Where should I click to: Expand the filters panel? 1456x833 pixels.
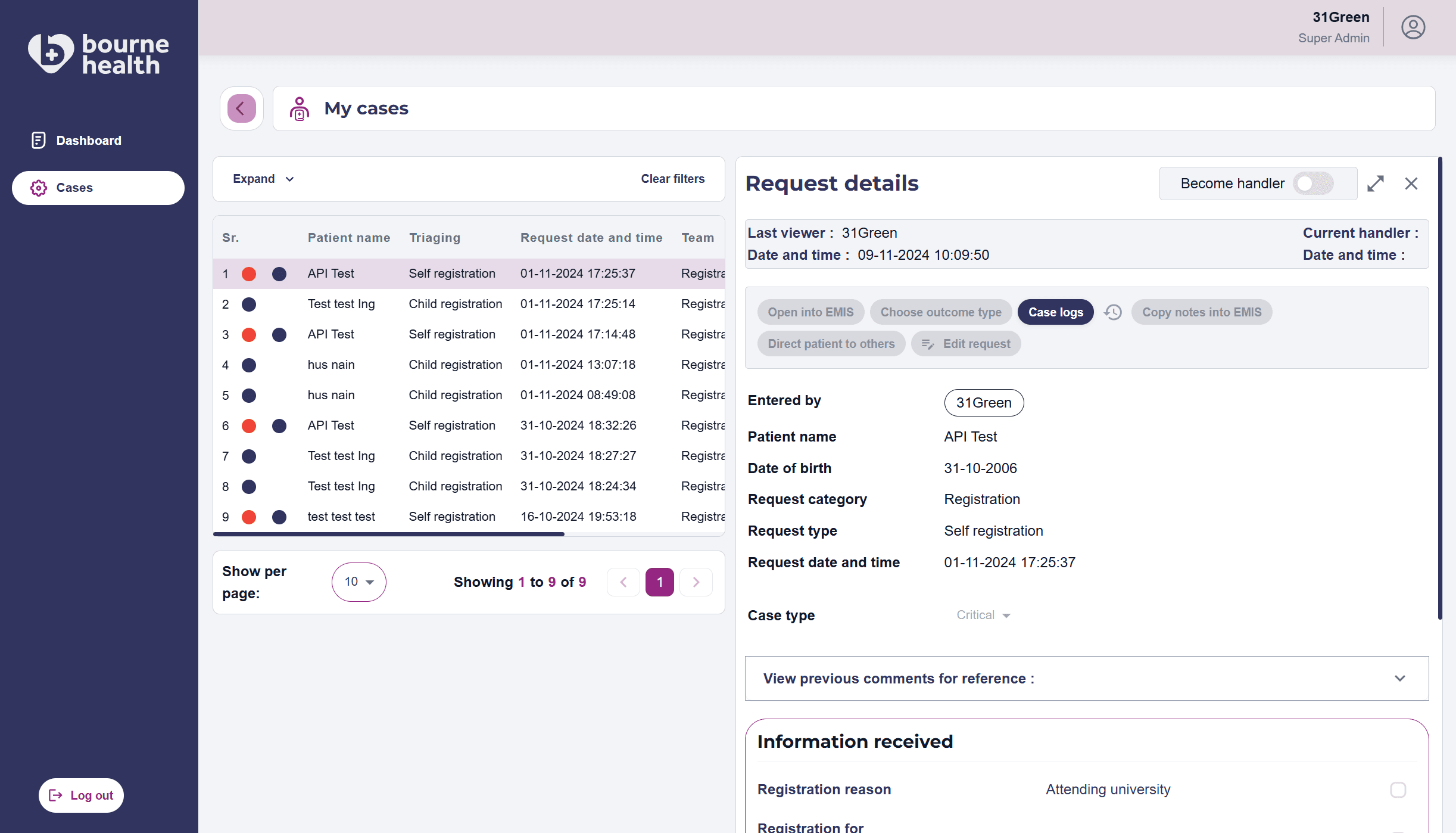click(x=263, y=179)
